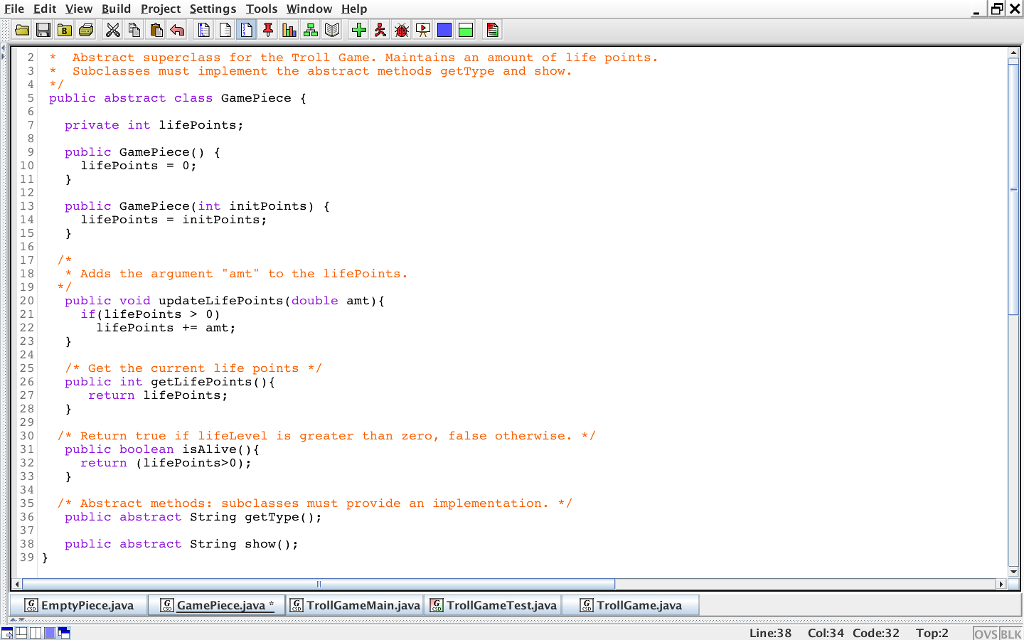Viewport: 1024px width, 640px height.
Task: Place cursor on 'private int lifePoints;' line
Action: [x=153, y=125]
